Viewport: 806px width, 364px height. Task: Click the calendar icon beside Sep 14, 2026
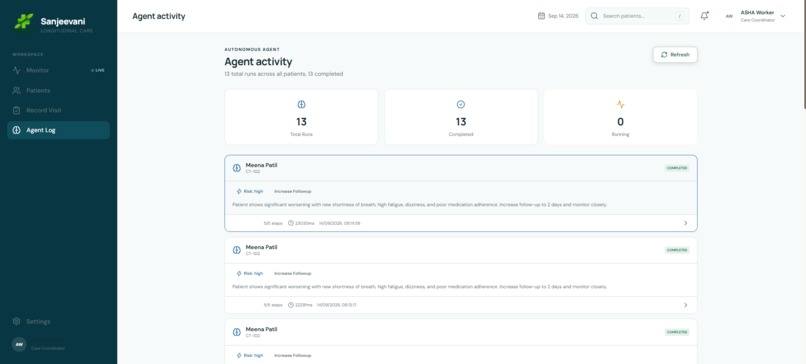tap(541, 16)
